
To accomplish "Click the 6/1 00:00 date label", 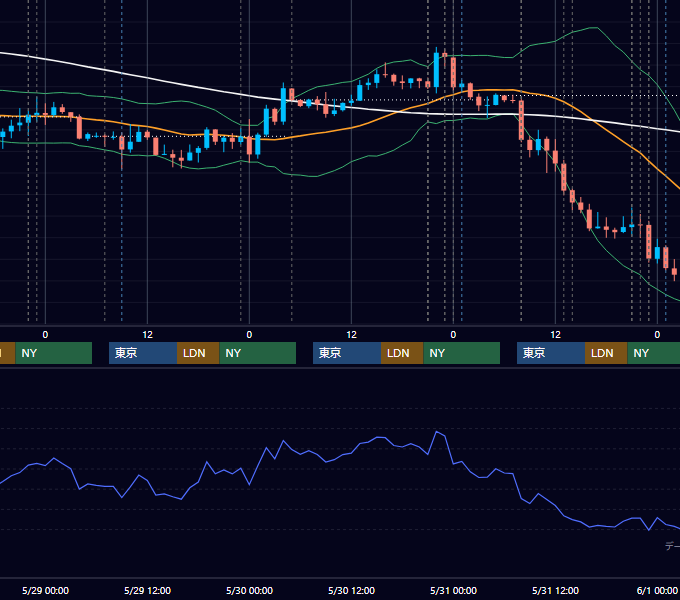I will coord(657,590).
